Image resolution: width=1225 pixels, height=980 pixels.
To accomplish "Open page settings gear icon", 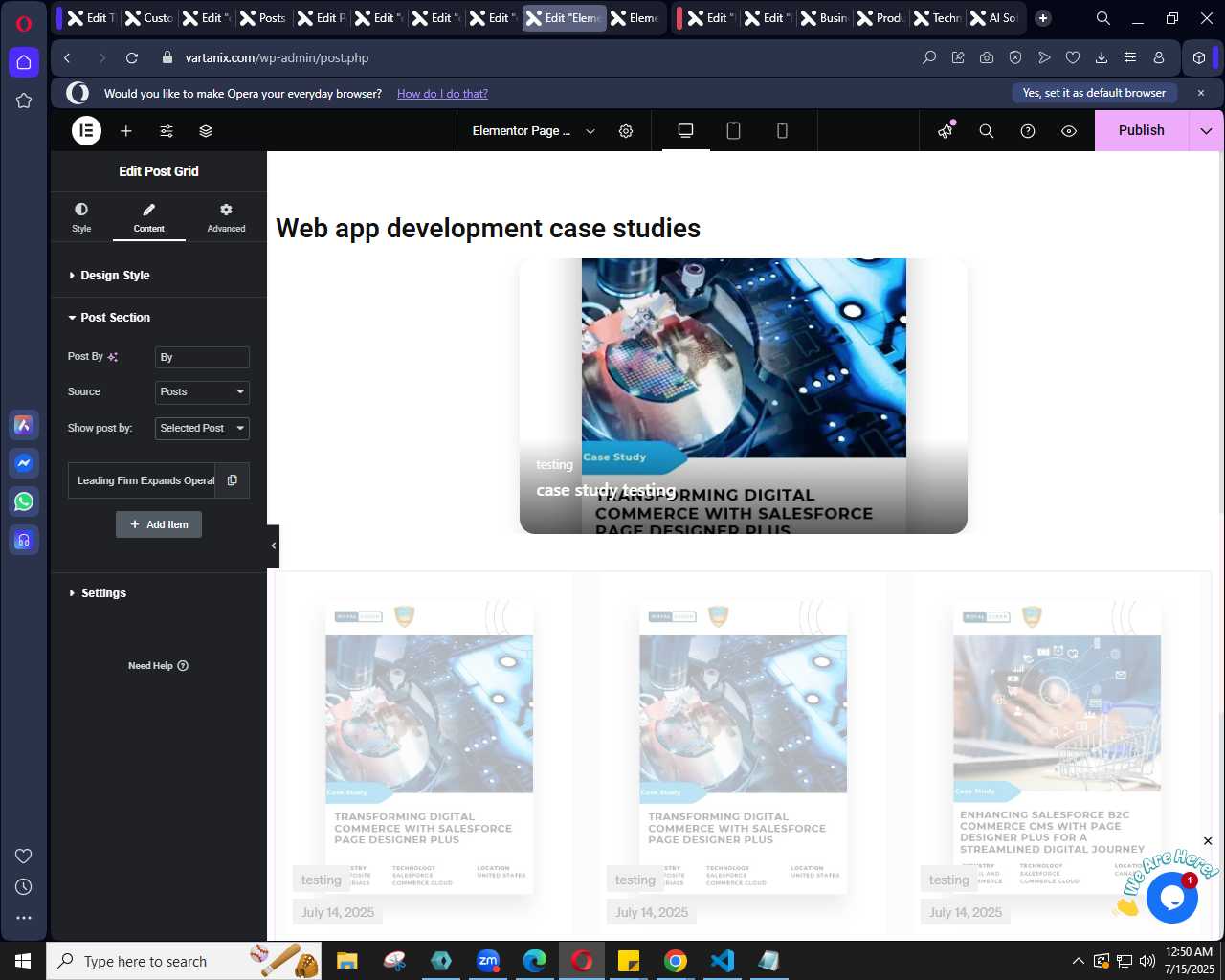I will click(x=626, y=131).
